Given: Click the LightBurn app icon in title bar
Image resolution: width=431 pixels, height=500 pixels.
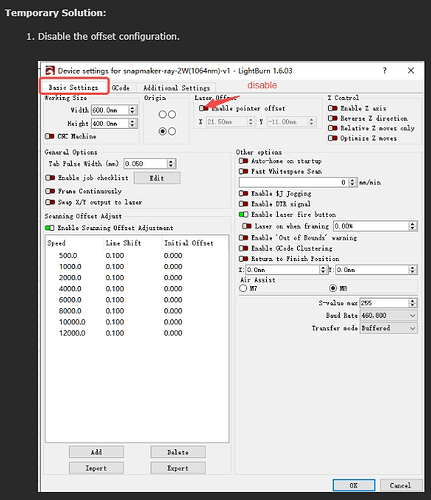Looking at the screenshot, I should click(x=50, y=70).
